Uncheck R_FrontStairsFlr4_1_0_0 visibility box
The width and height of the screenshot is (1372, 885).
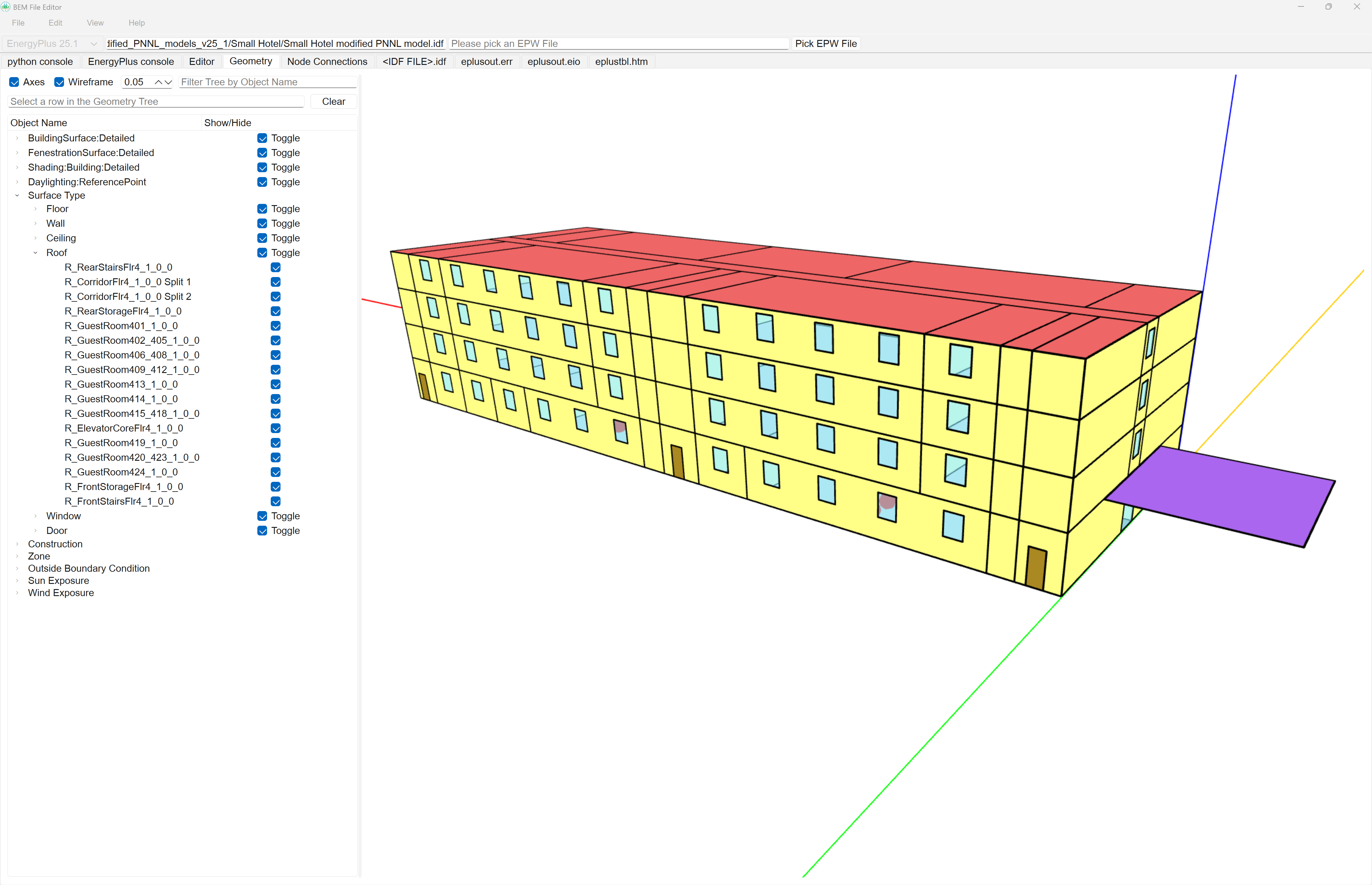coord(276,501)
